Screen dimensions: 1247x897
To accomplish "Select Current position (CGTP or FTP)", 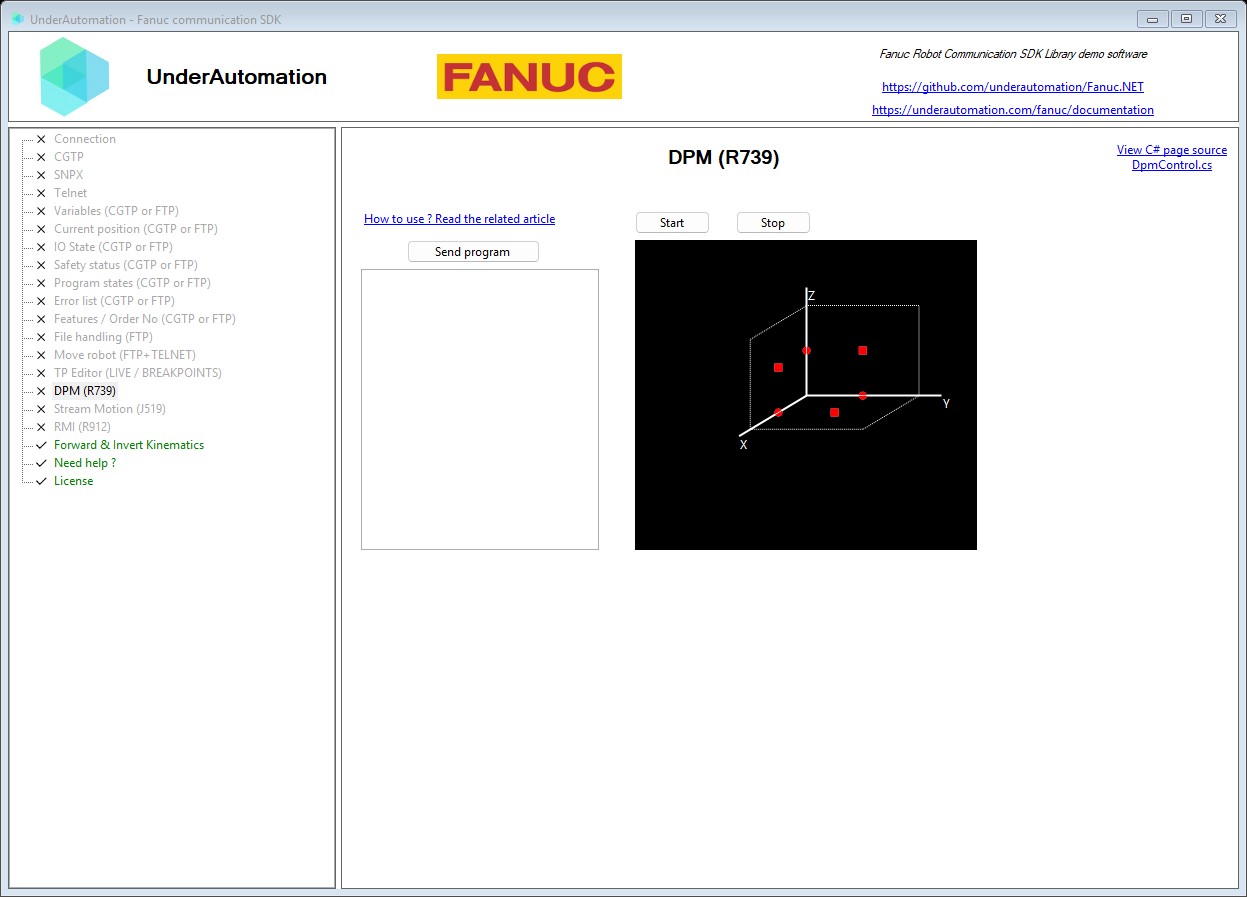I will point(136,229).
